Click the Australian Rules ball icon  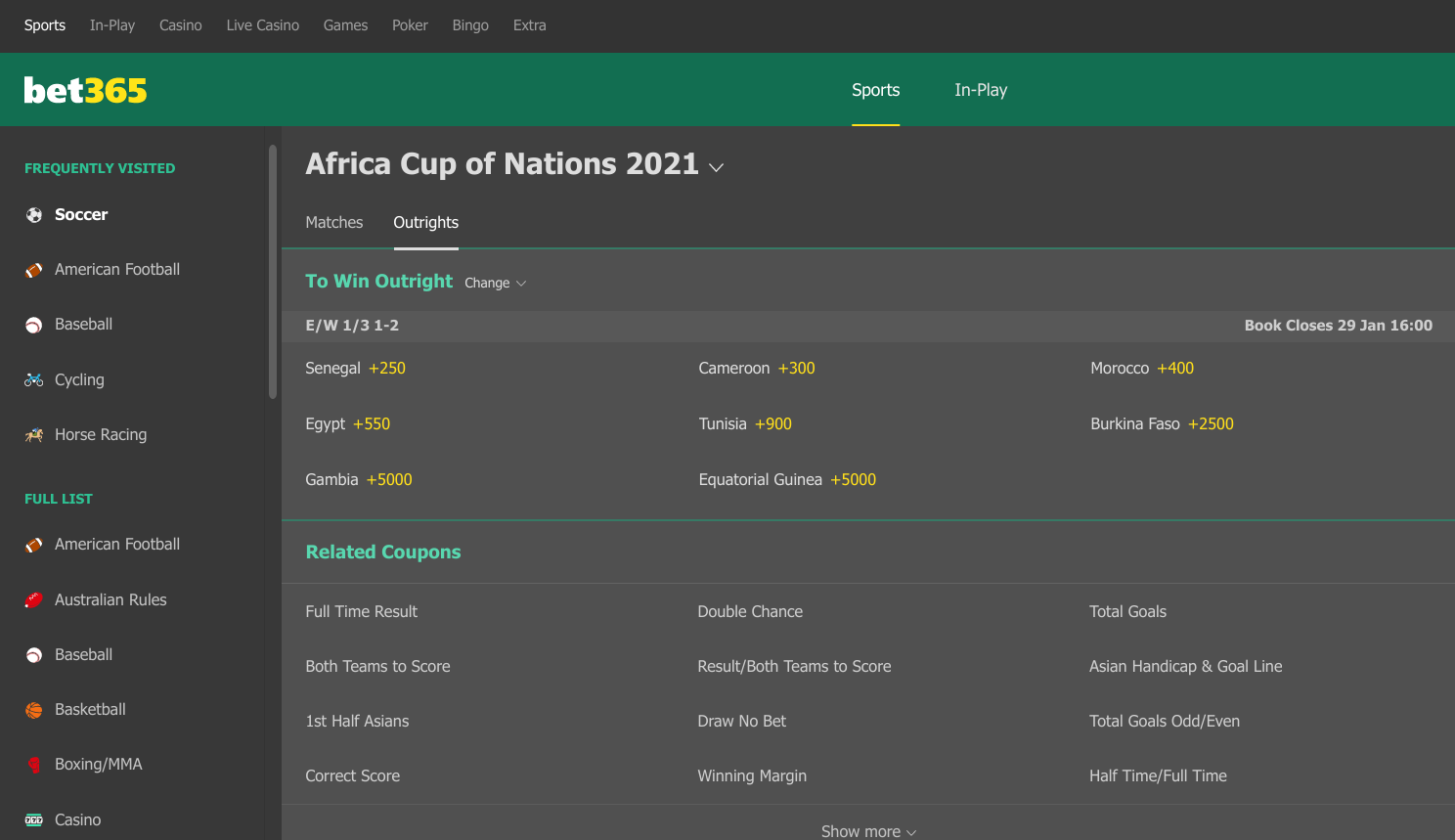[34, 599]
